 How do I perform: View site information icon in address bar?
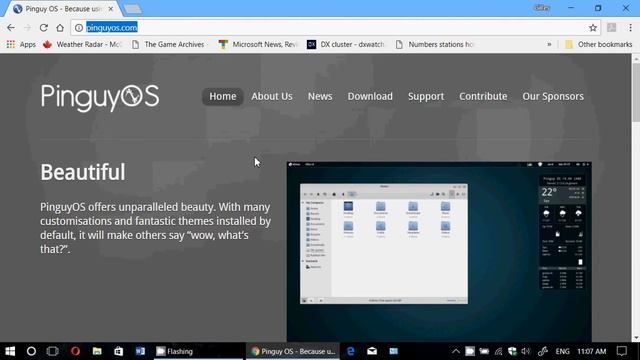click(x=79, y=28)
